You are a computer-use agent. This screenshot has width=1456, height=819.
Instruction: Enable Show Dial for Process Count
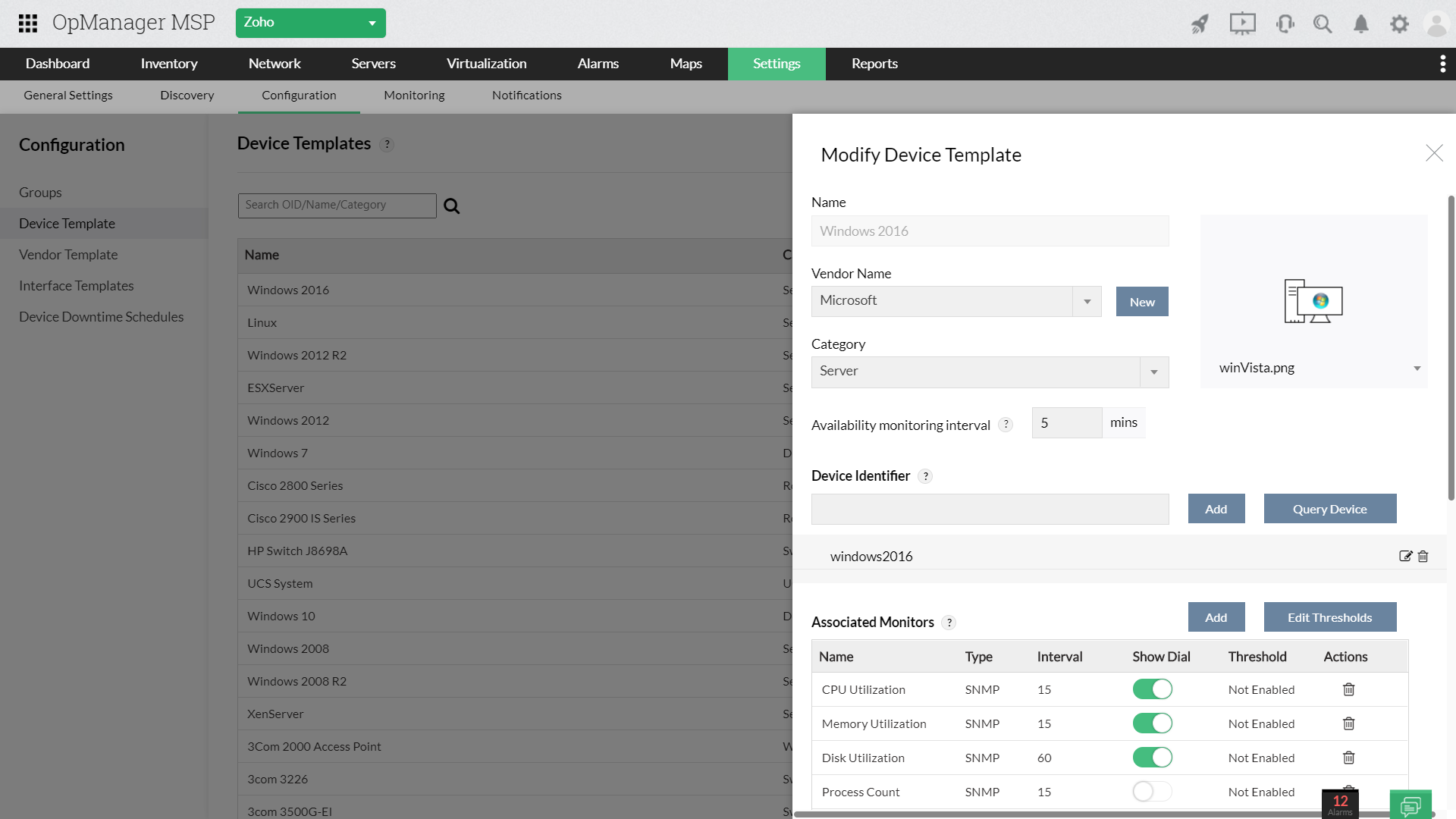[1152, 792]
